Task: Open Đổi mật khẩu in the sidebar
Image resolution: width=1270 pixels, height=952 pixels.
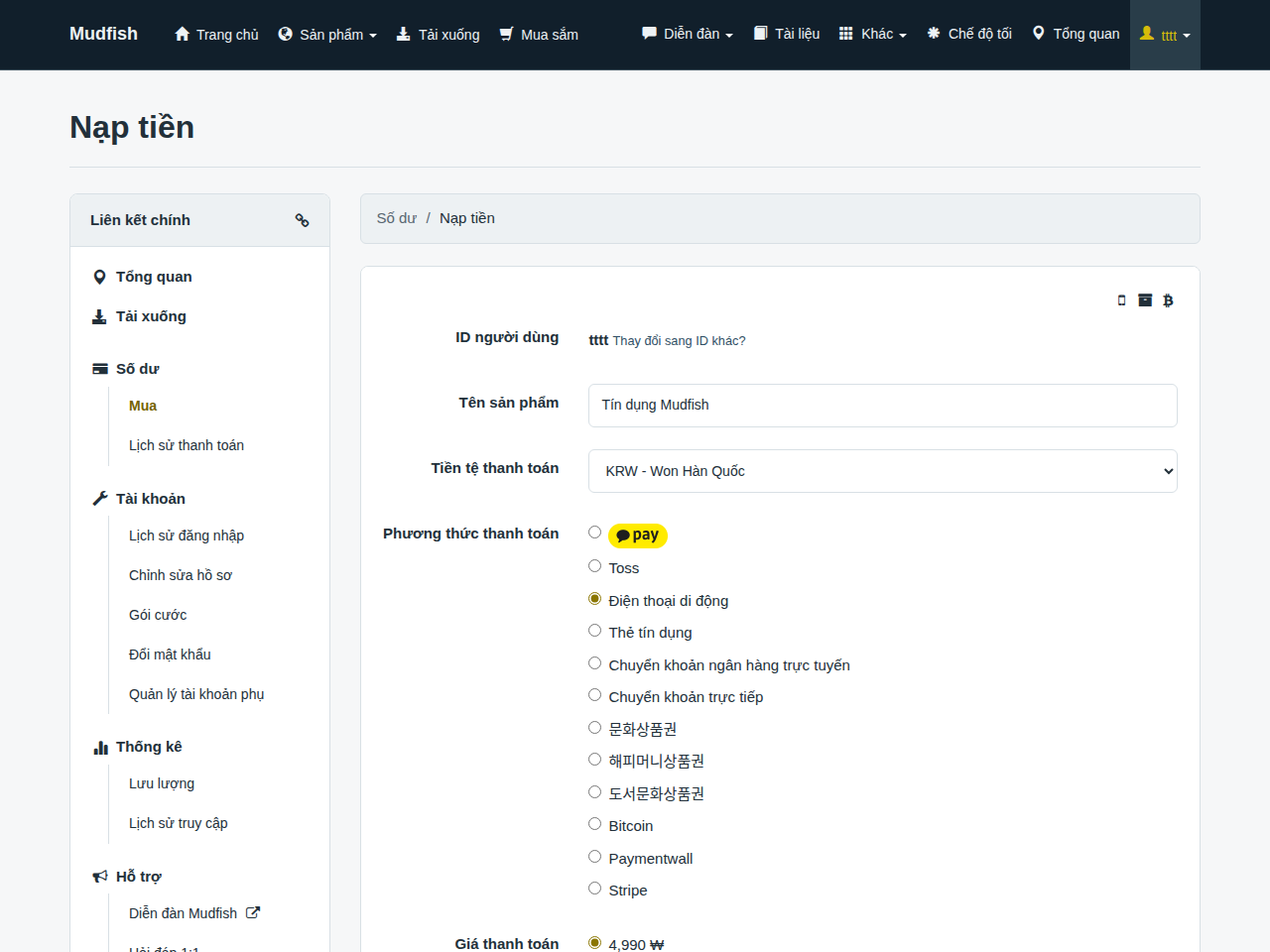Action: tap(170, 654)
